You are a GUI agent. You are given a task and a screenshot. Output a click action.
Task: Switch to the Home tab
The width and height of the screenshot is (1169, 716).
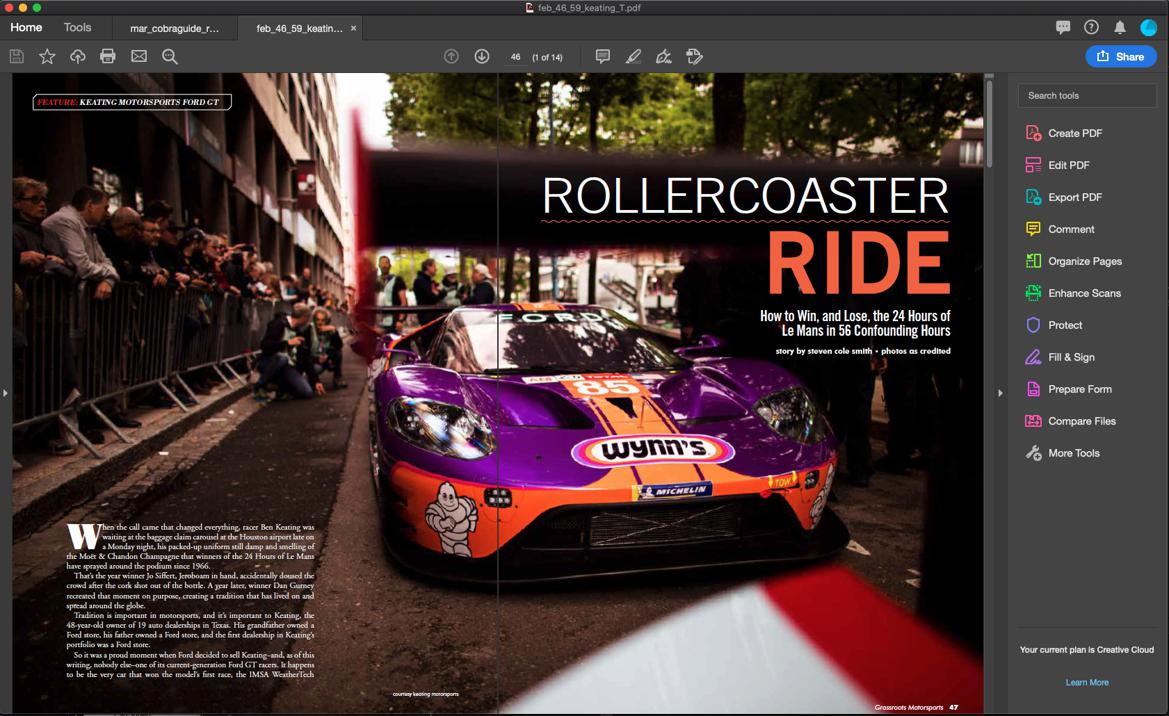tap(26, 27)
